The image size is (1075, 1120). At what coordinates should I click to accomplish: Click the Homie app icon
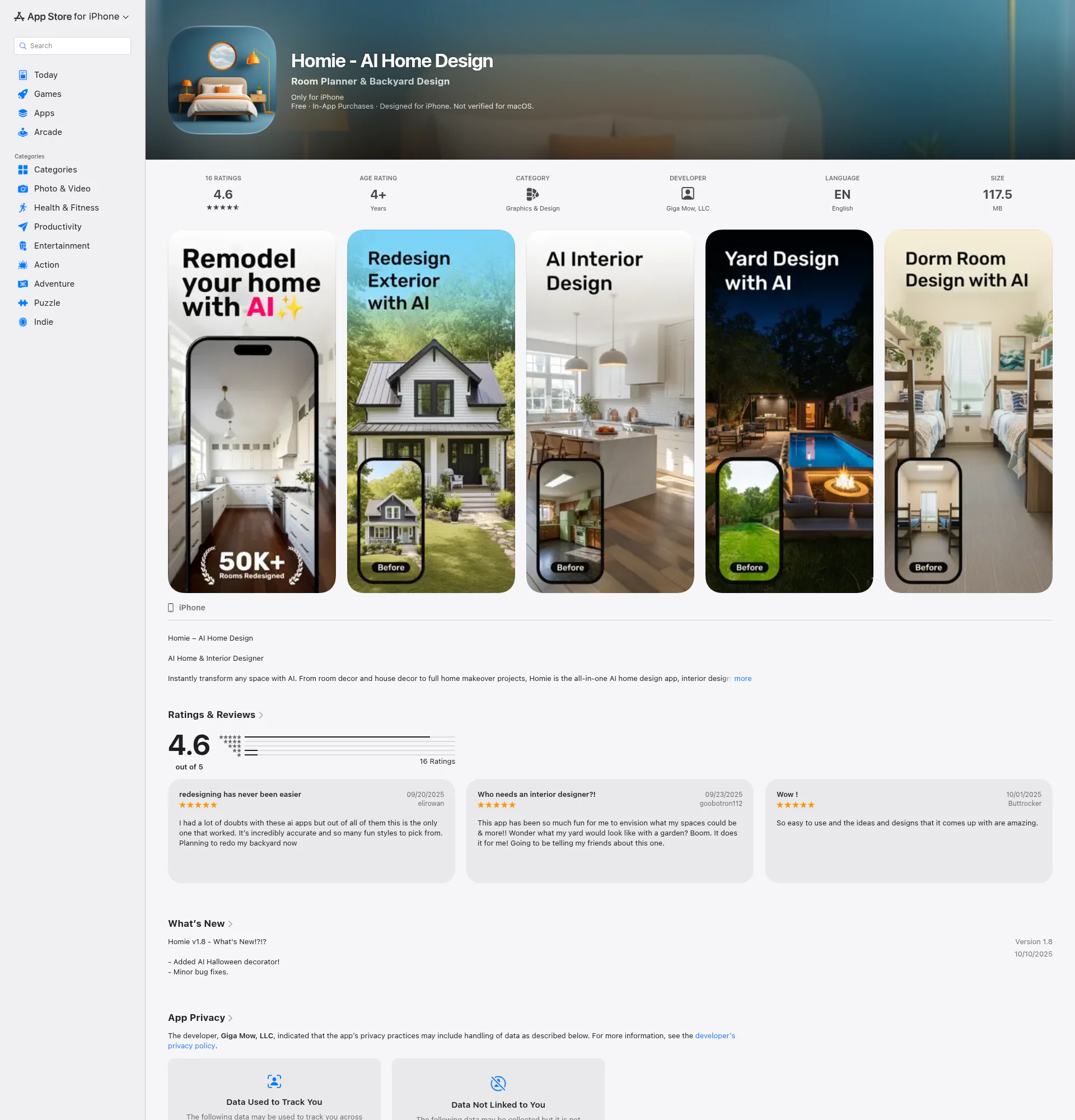[222, 80]
